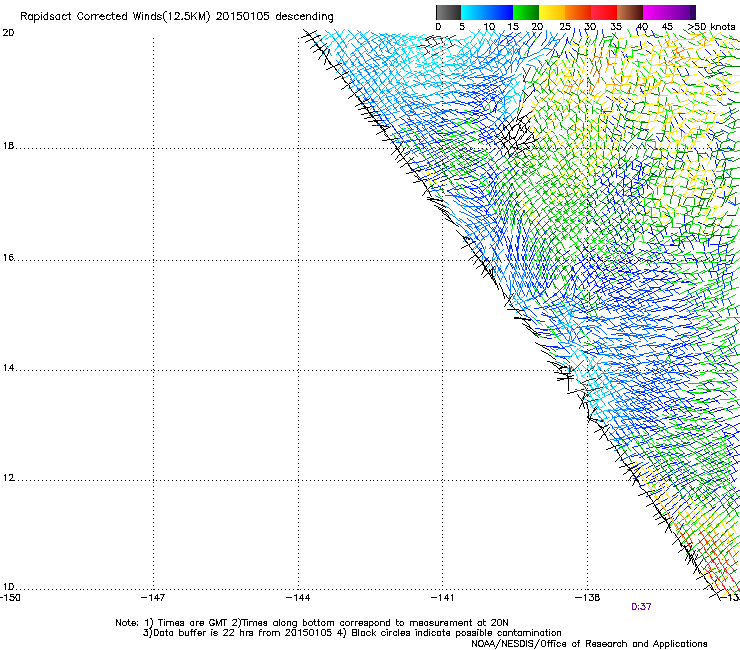Click the purple '0:37' swath time label
The width and height of the screenshot is (740, 650).
(x=641, y=607)
